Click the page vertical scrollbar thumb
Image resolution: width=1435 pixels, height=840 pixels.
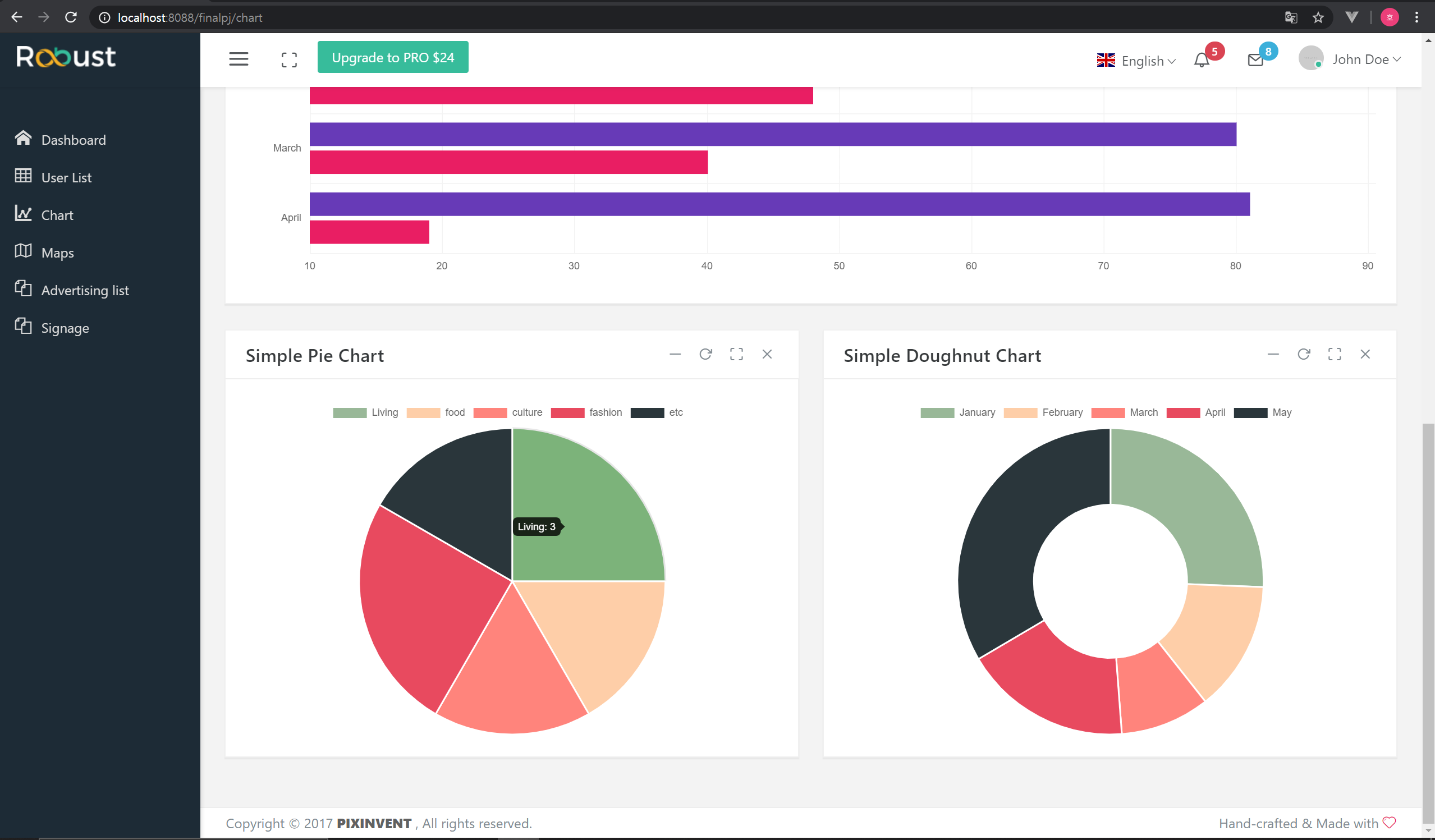click(1428, 623)
